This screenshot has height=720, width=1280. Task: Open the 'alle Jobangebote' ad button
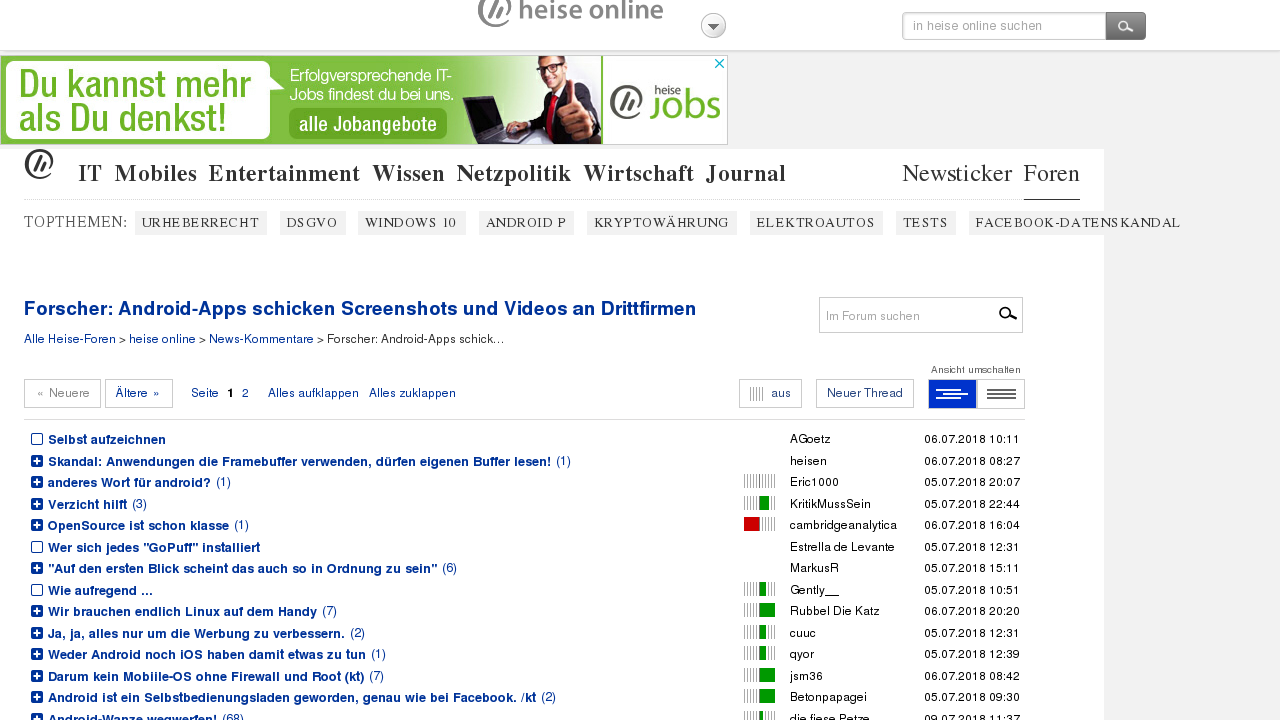click(x=369, y=124)
